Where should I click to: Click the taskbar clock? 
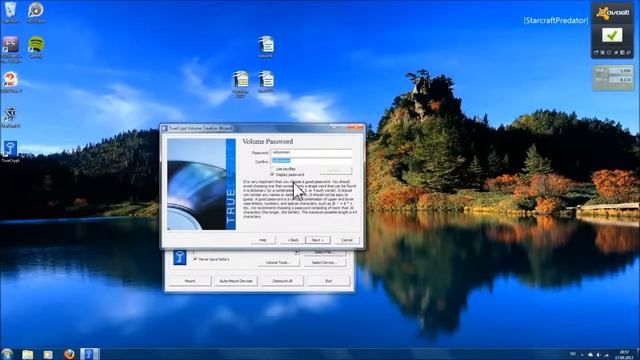[x=624, y=354]
